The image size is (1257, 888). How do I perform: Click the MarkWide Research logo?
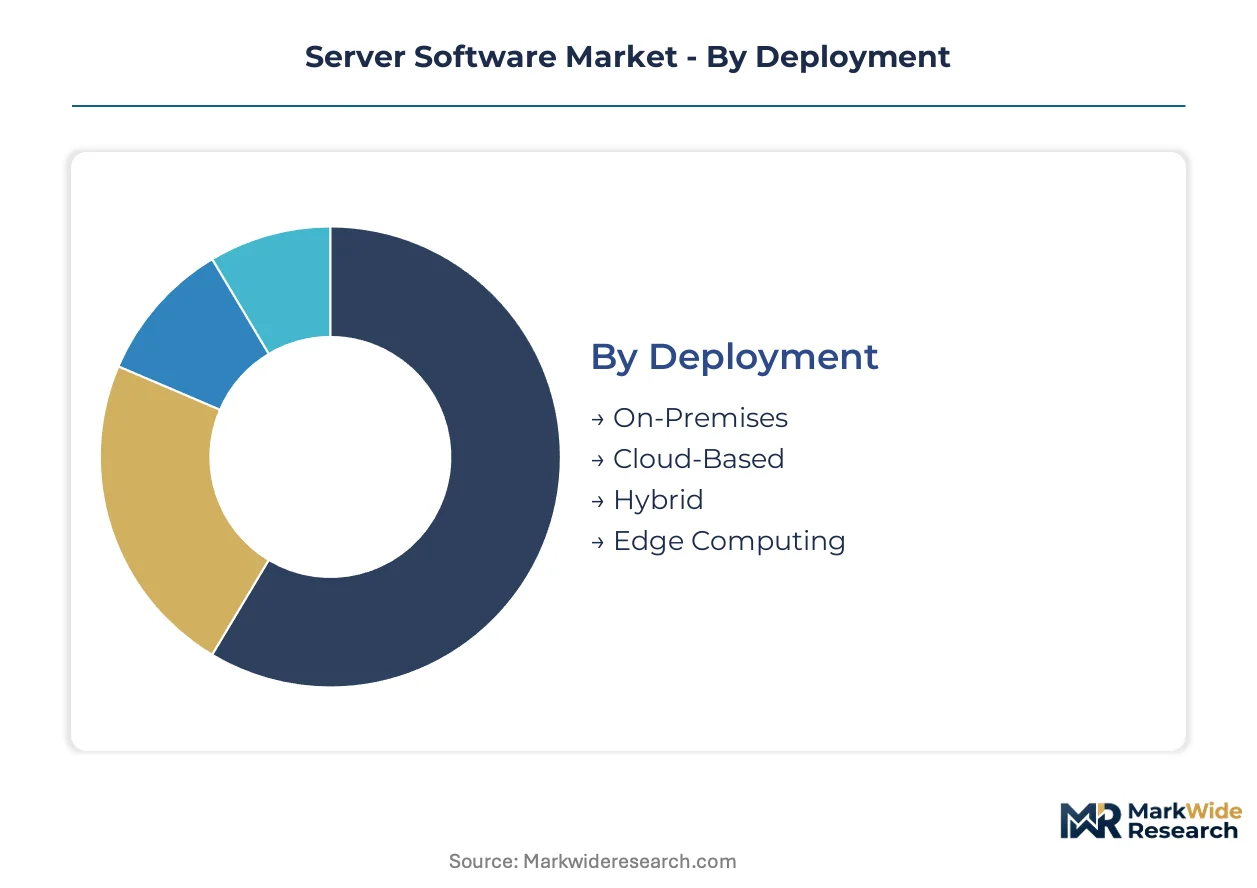coord(1150,821)
